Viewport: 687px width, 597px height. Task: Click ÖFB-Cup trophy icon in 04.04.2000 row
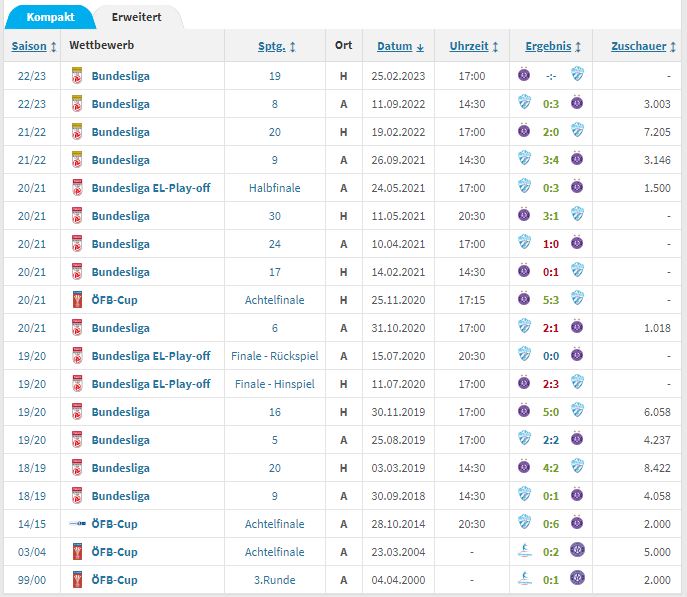click(x=77, y=579)
